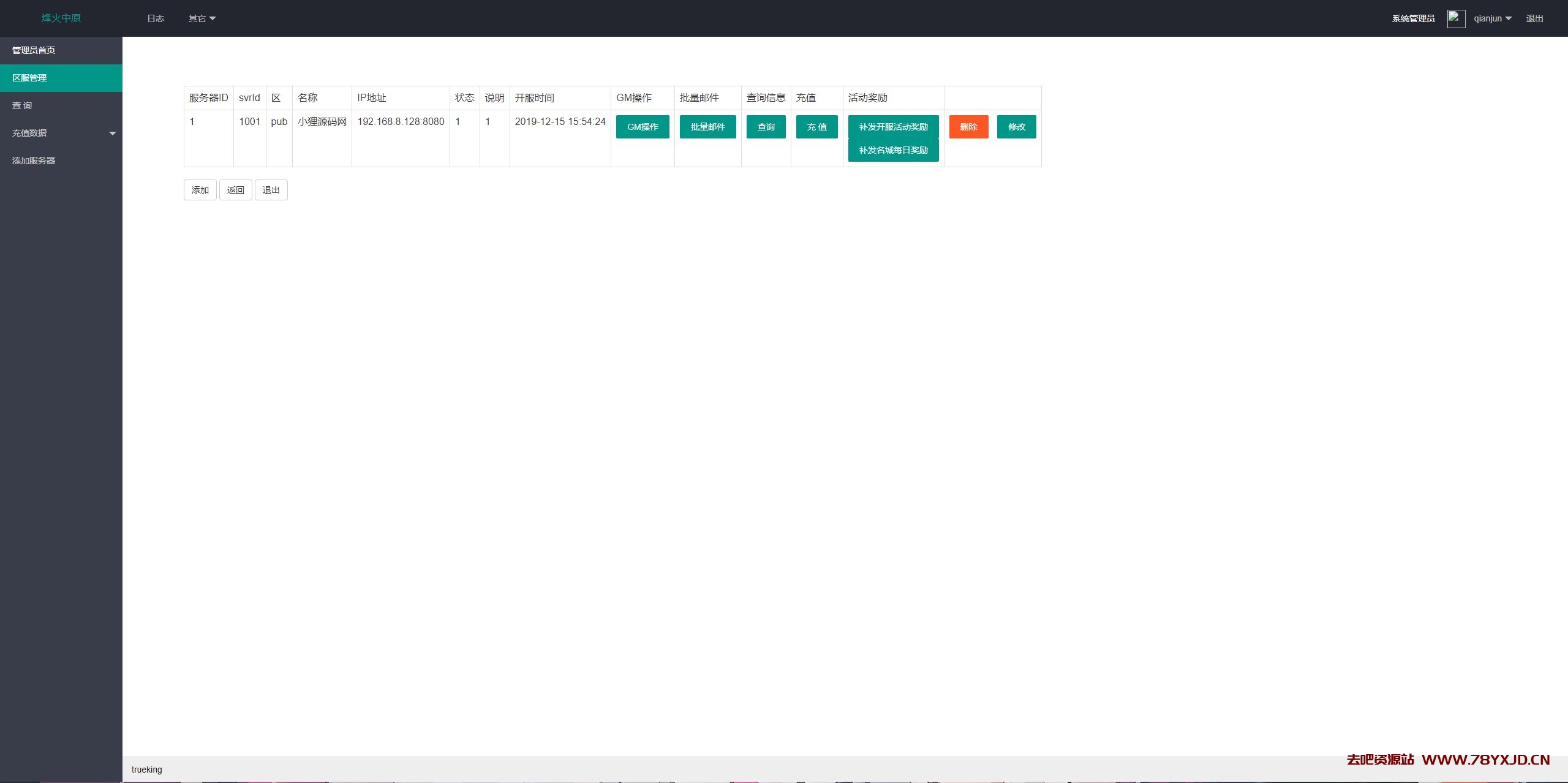Click 系统管理员 label in header
The height and width of the screenshot is (783, 1568).
click(1413, 18)
